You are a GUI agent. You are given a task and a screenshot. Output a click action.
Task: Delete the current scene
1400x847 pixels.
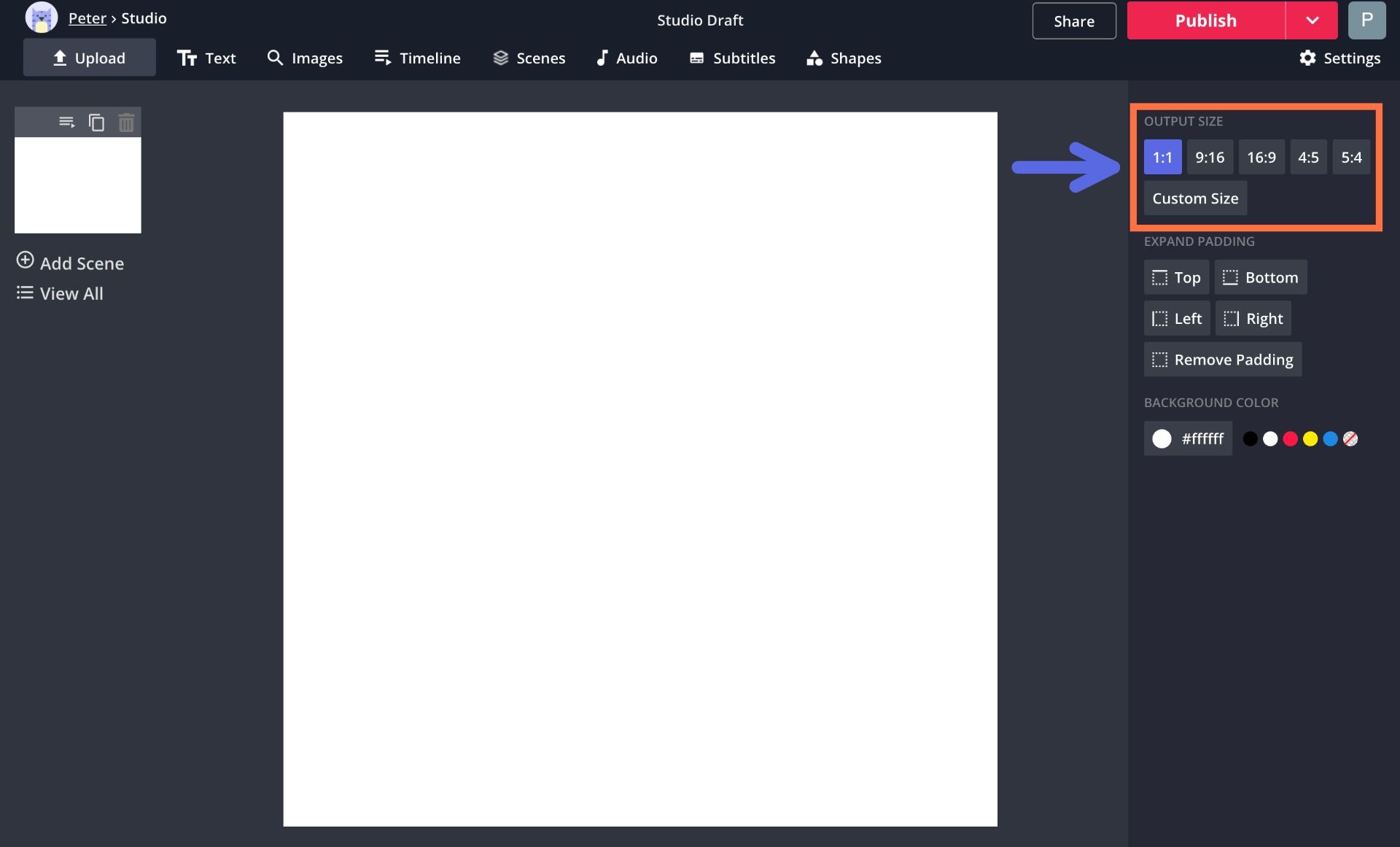(x=127, y=122)
